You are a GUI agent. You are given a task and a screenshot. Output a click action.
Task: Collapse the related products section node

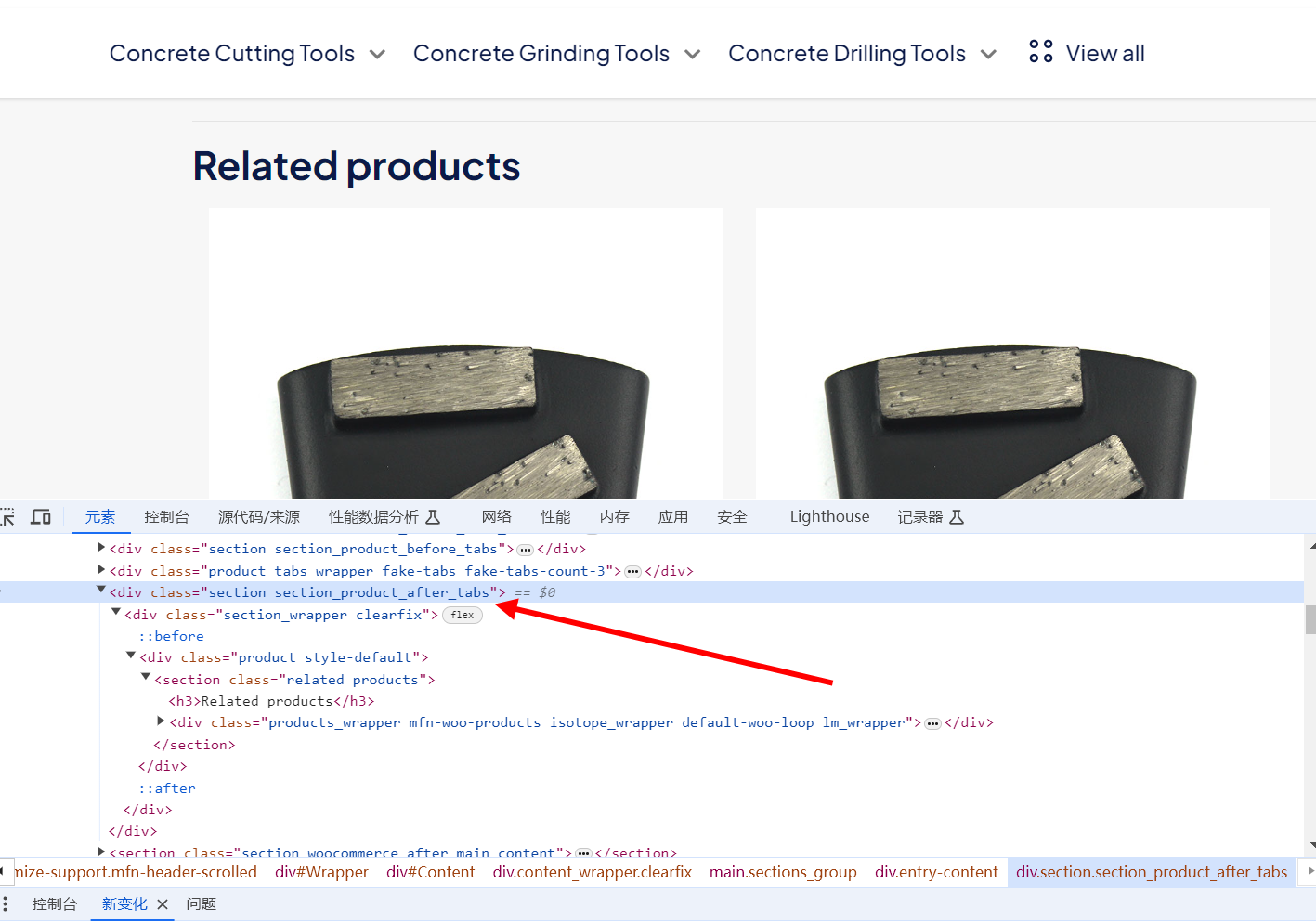(146, 678)
